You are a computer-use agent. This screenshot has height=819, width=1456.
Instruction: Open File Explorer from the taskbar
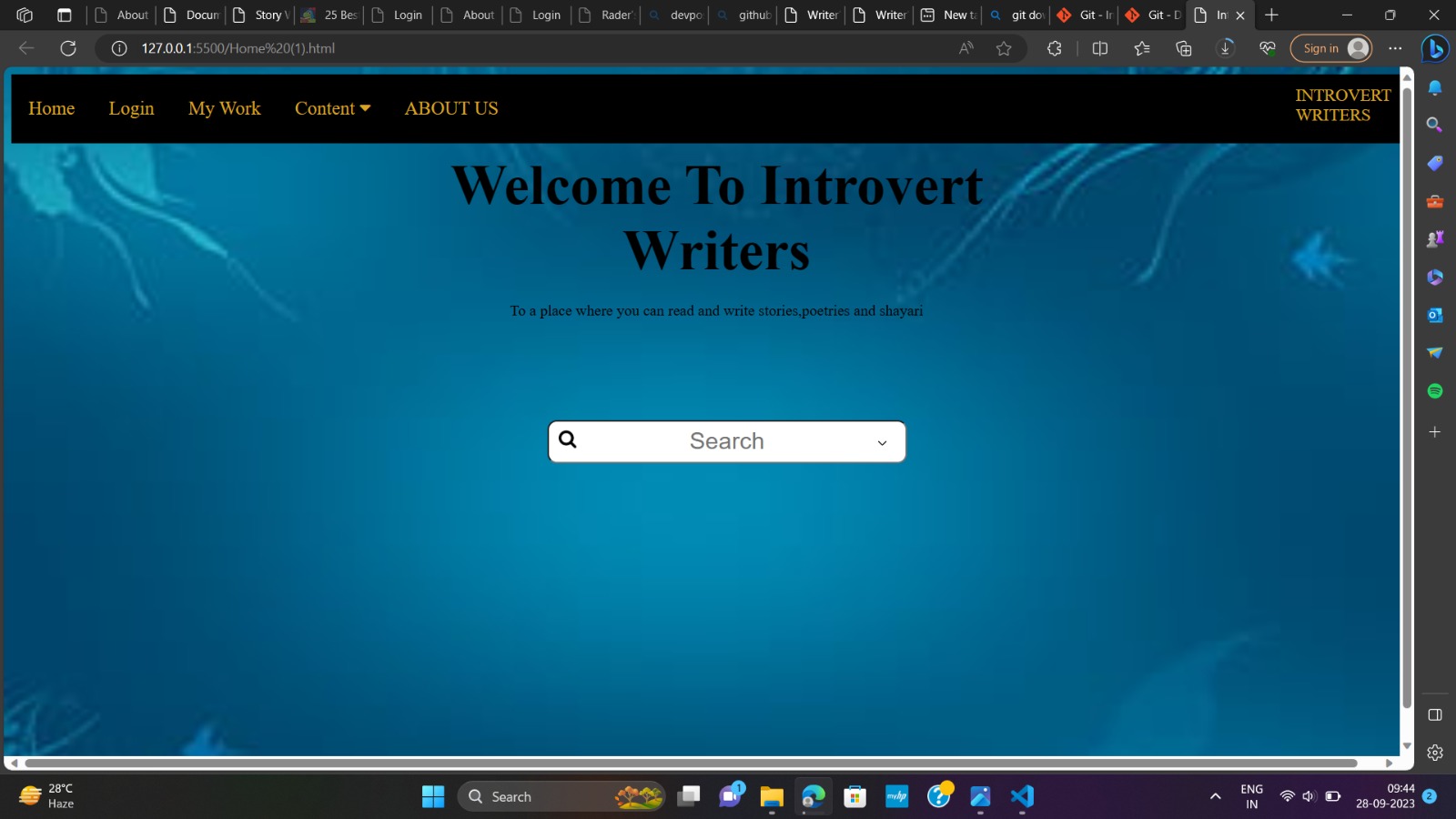pos(772,796)
